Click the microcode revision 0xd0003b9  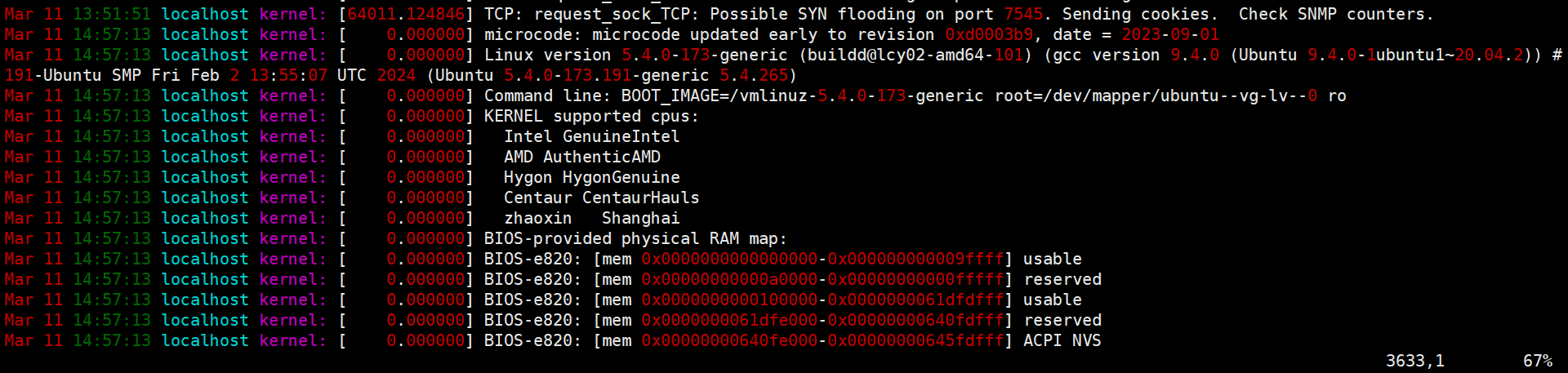point(988,34)
